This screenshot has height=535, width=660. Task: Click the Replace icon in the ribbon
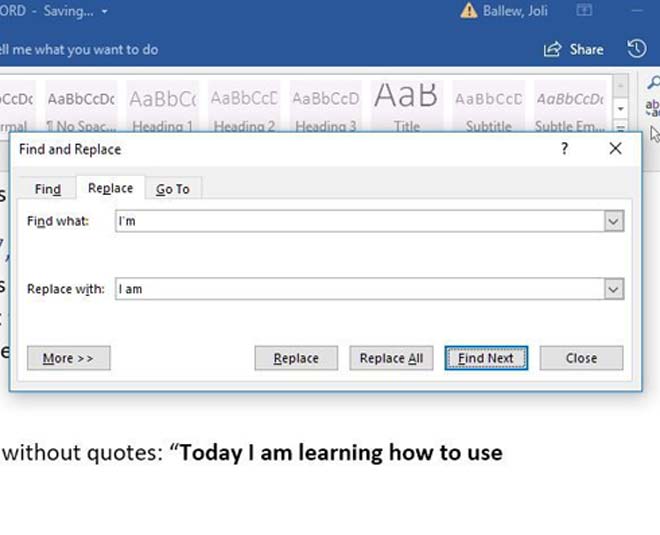tap(653, 108)
